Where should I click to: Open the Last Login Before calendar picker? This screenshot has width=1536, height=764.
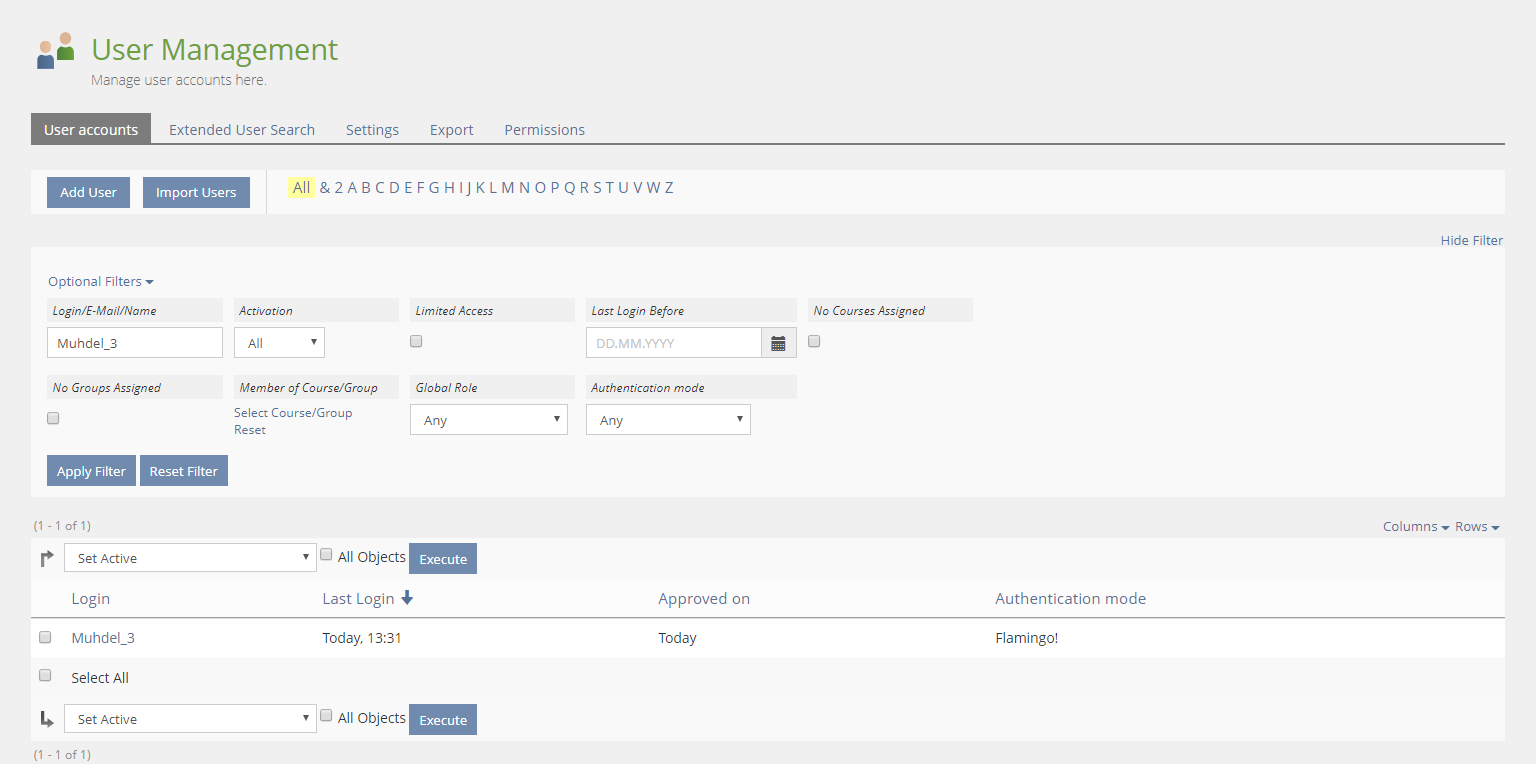click(778, 343)
